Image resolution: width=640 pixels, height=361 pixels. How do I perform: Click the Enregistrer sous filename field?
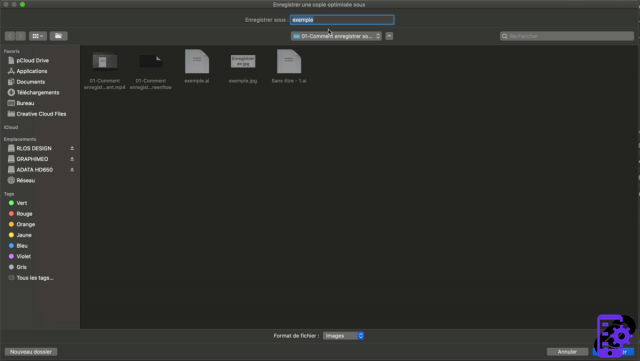[x=342, y=20]
